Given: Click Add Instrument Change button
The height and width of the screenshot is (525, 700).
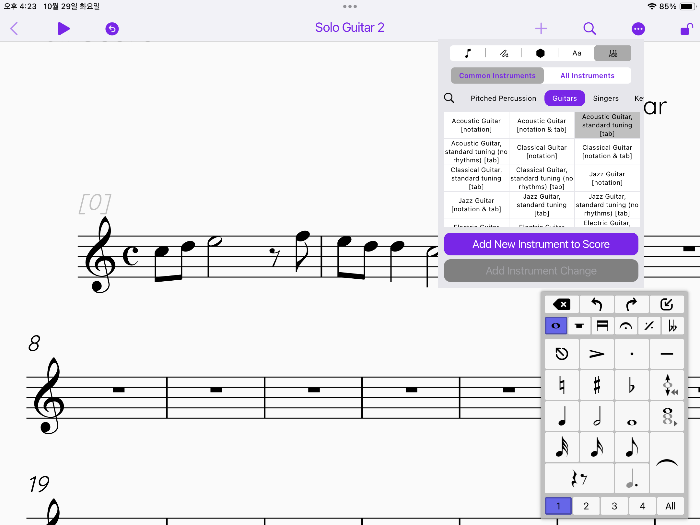Looking at the screenshot, I should 541,271.
